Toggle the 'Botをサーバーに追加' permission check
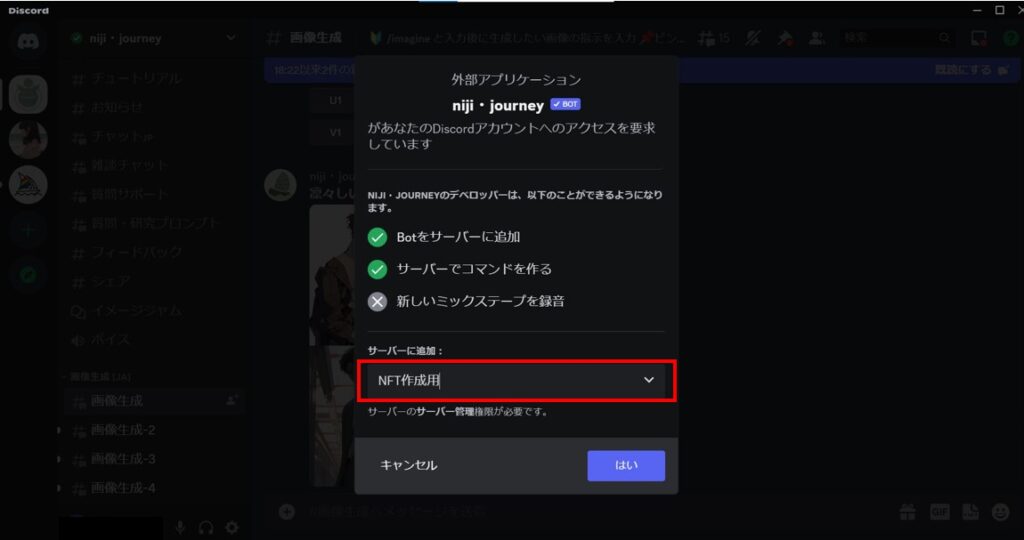Viewport: 1024px width, 540px height. (377, 237)
